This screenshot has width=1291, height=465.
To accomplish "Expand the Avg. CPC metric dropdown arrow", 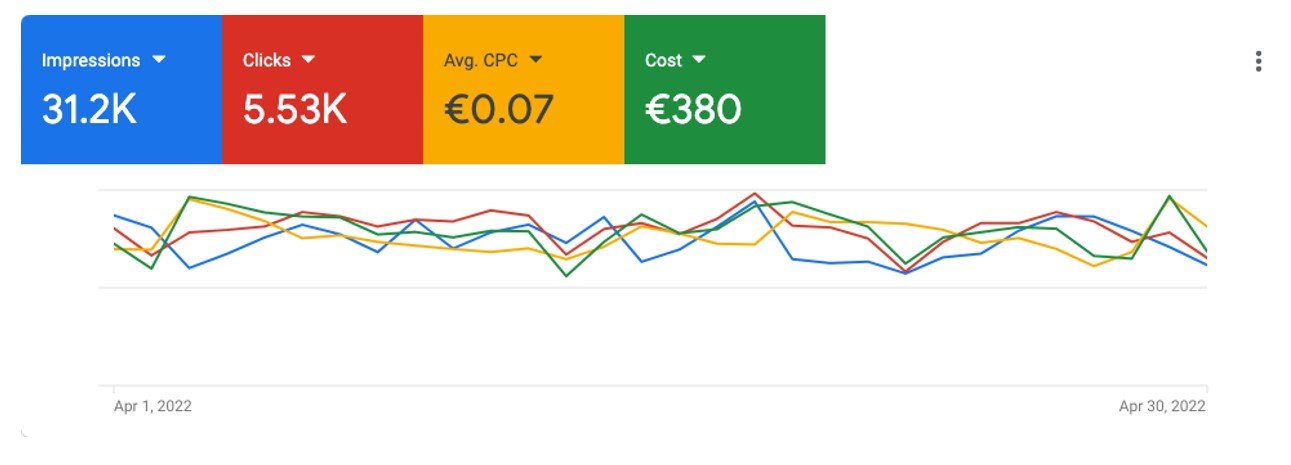I will (x=536, y=60).
